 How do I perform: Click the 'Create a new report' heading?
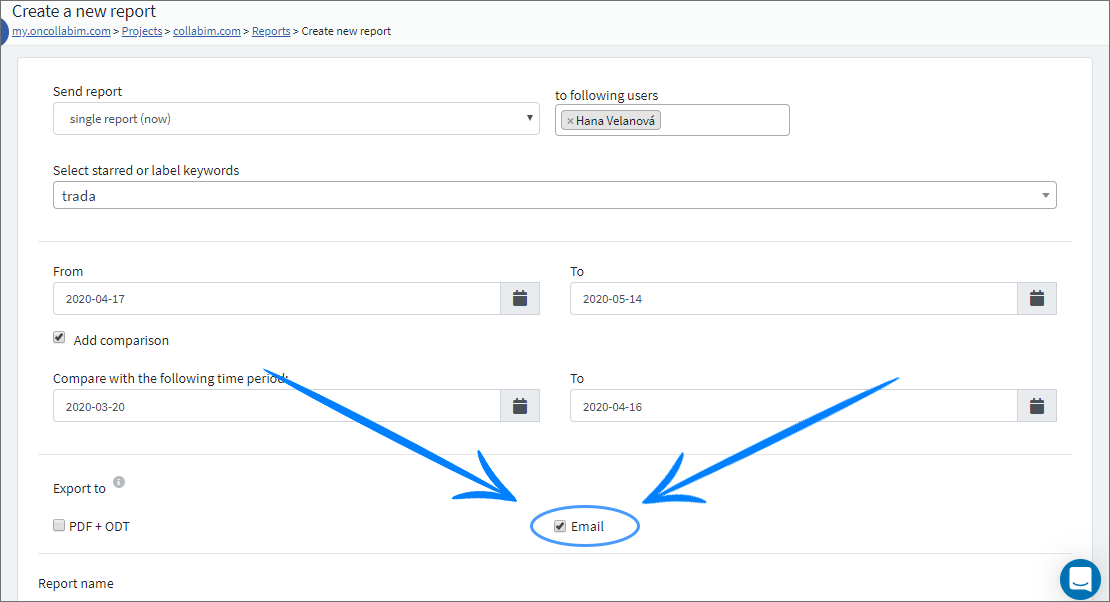pos(84,11)
